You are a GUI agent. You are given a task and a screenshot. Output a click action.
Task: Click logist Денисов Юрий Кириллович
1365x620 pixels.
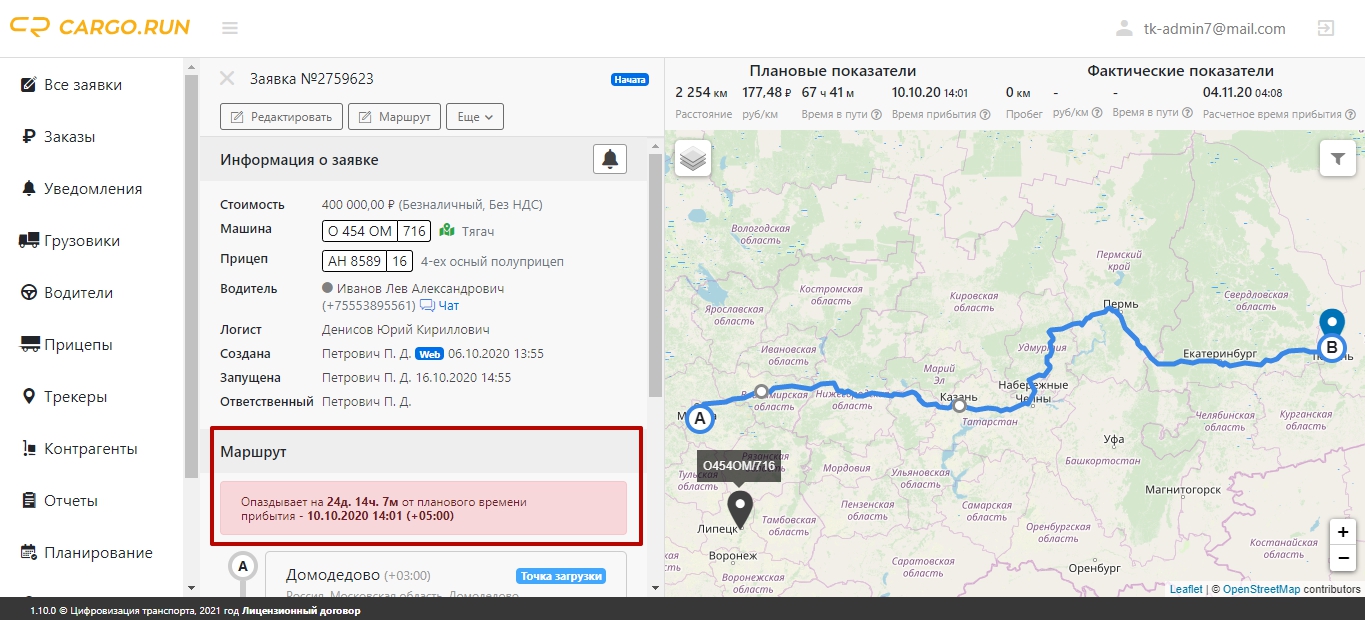pos(405,329)
